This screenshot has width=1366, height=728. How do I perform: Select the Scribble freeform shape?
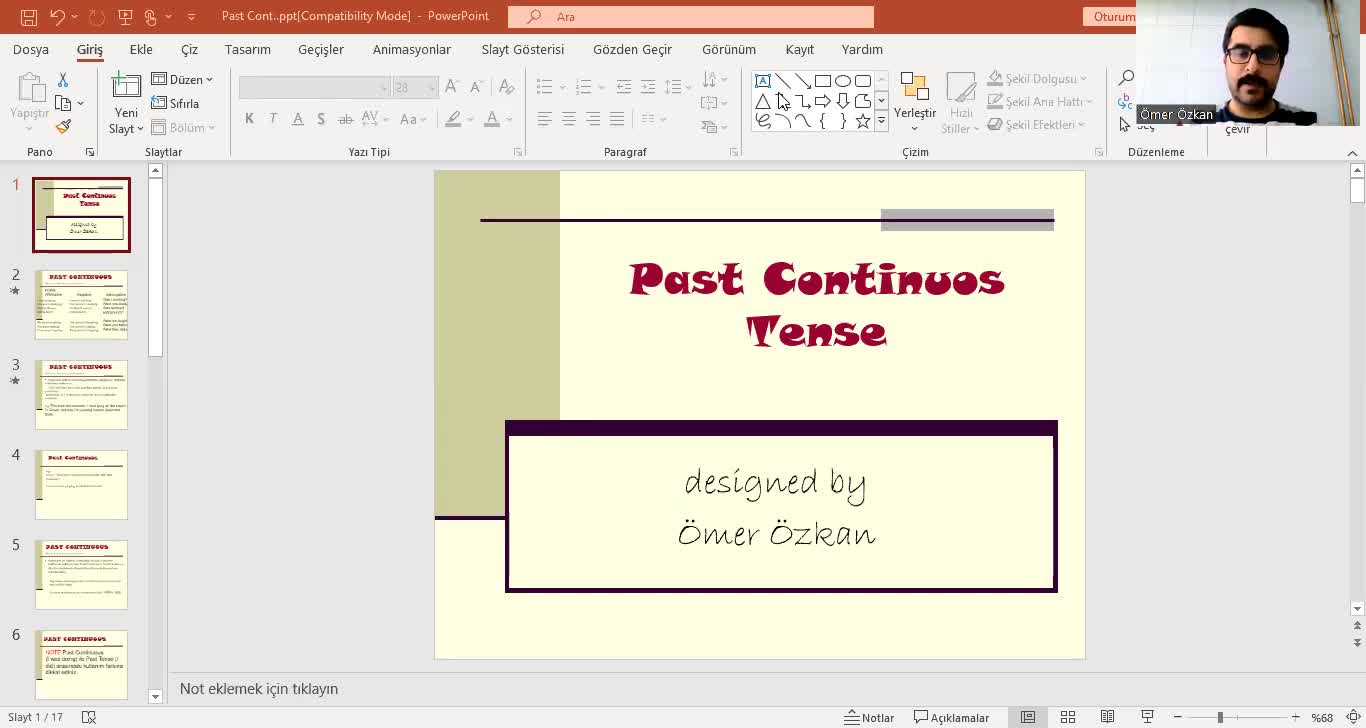[763, 121]
